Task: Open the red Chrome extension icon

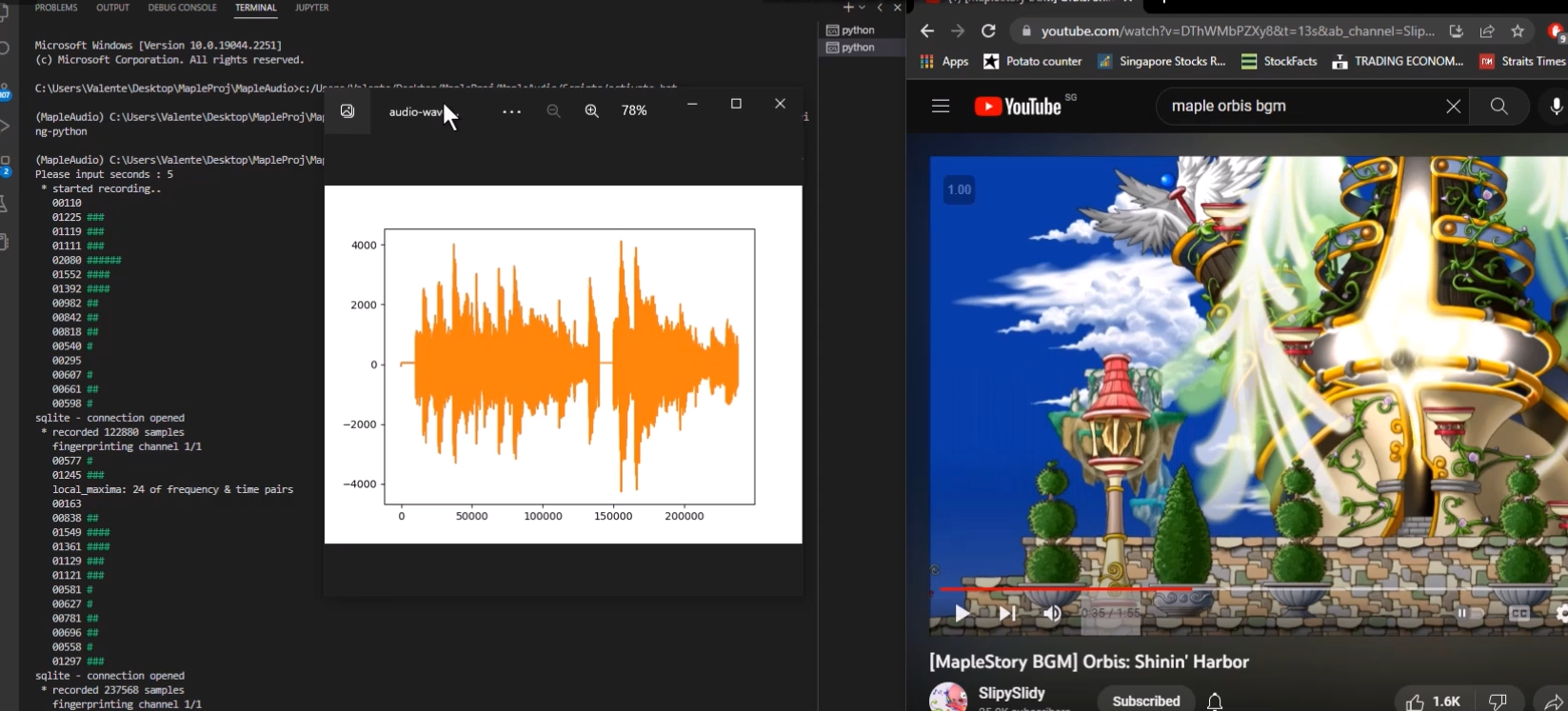Action: click(x=1558, y=33)
